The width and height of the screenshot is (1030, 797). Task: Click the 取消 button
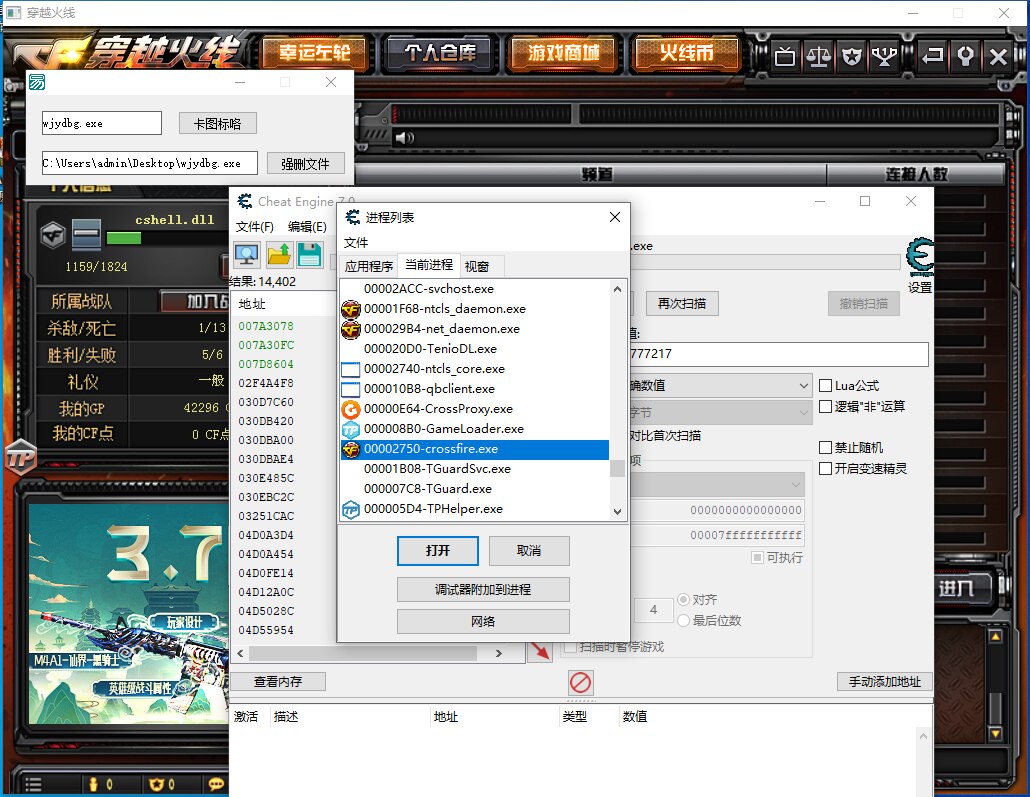(529, 551)
